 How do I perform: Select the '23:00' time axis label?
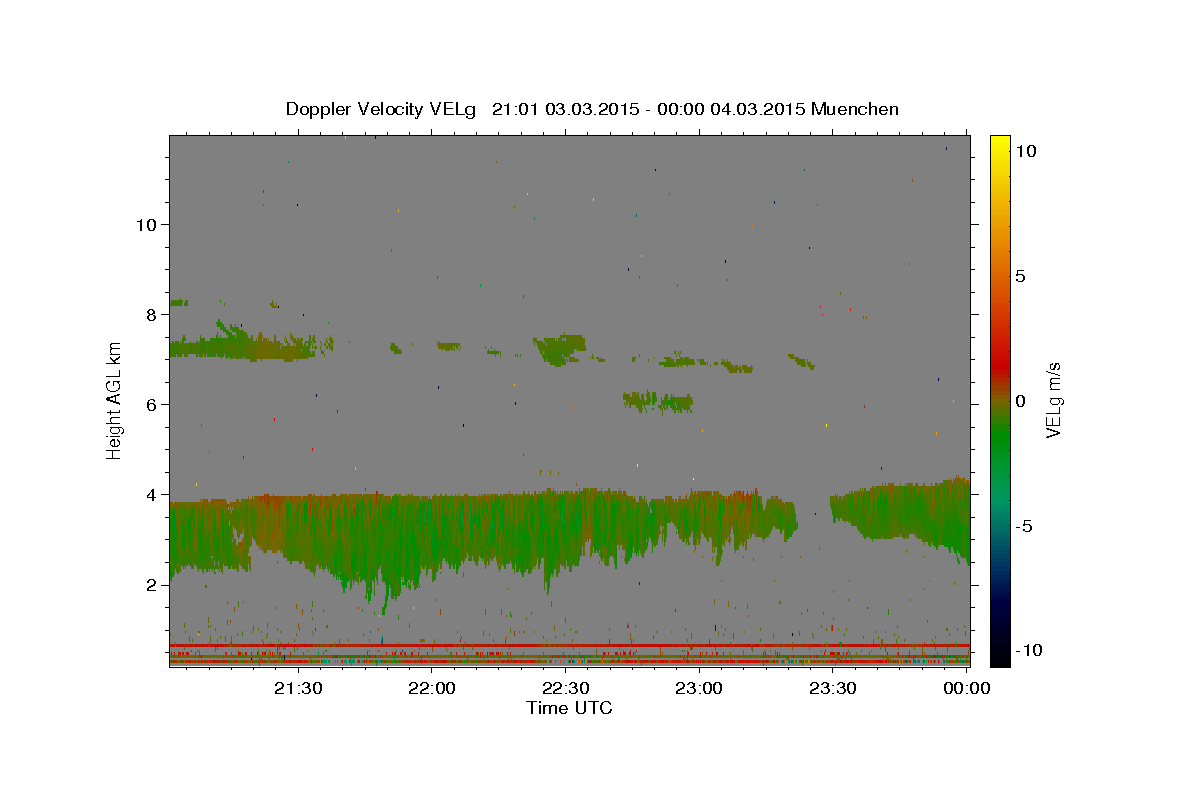click(700, 688)
